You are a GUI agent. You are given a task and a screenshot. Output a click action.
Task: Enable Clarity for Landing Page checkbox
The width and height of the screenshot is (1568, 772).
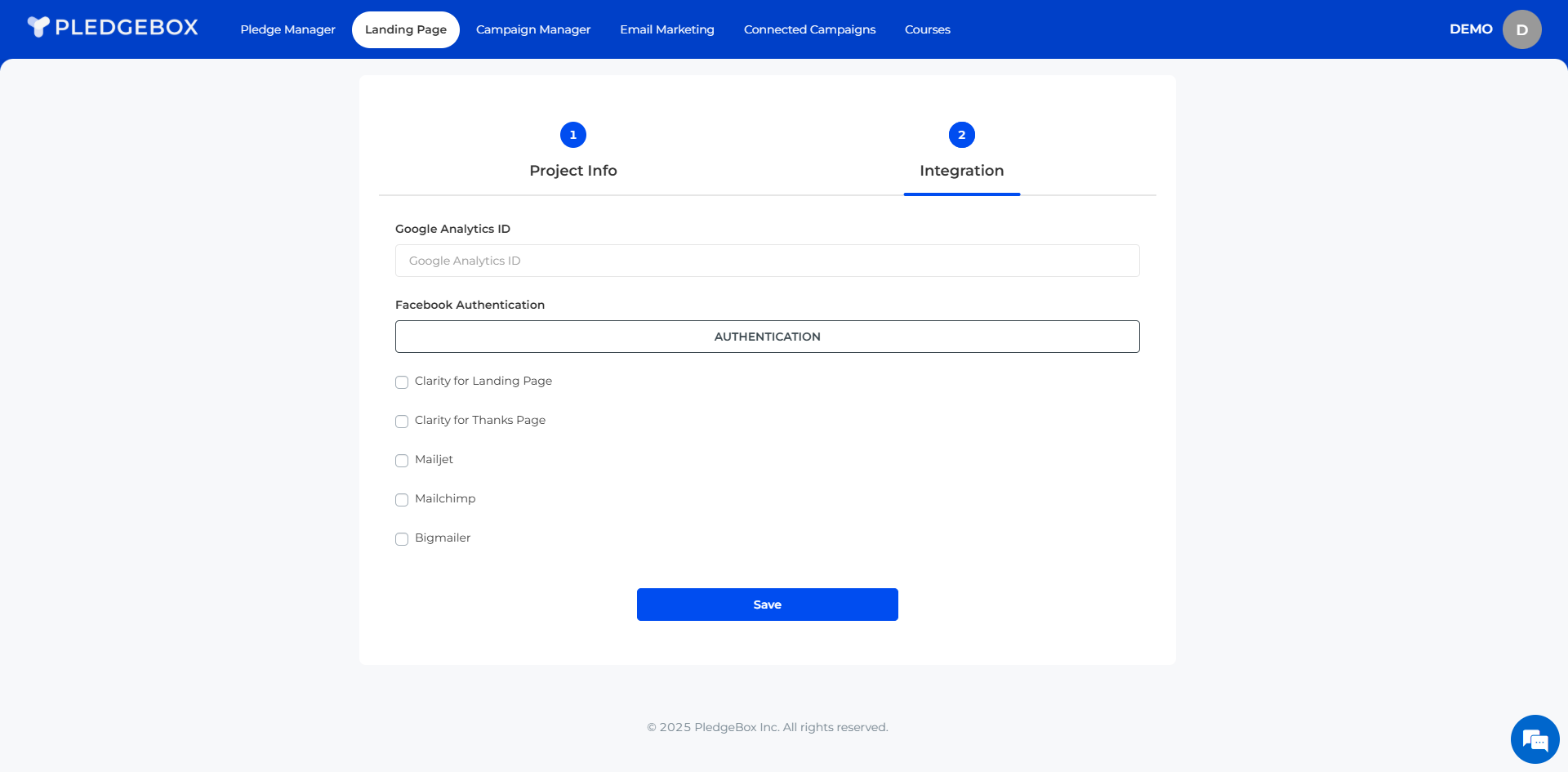[x=402, y=382]
